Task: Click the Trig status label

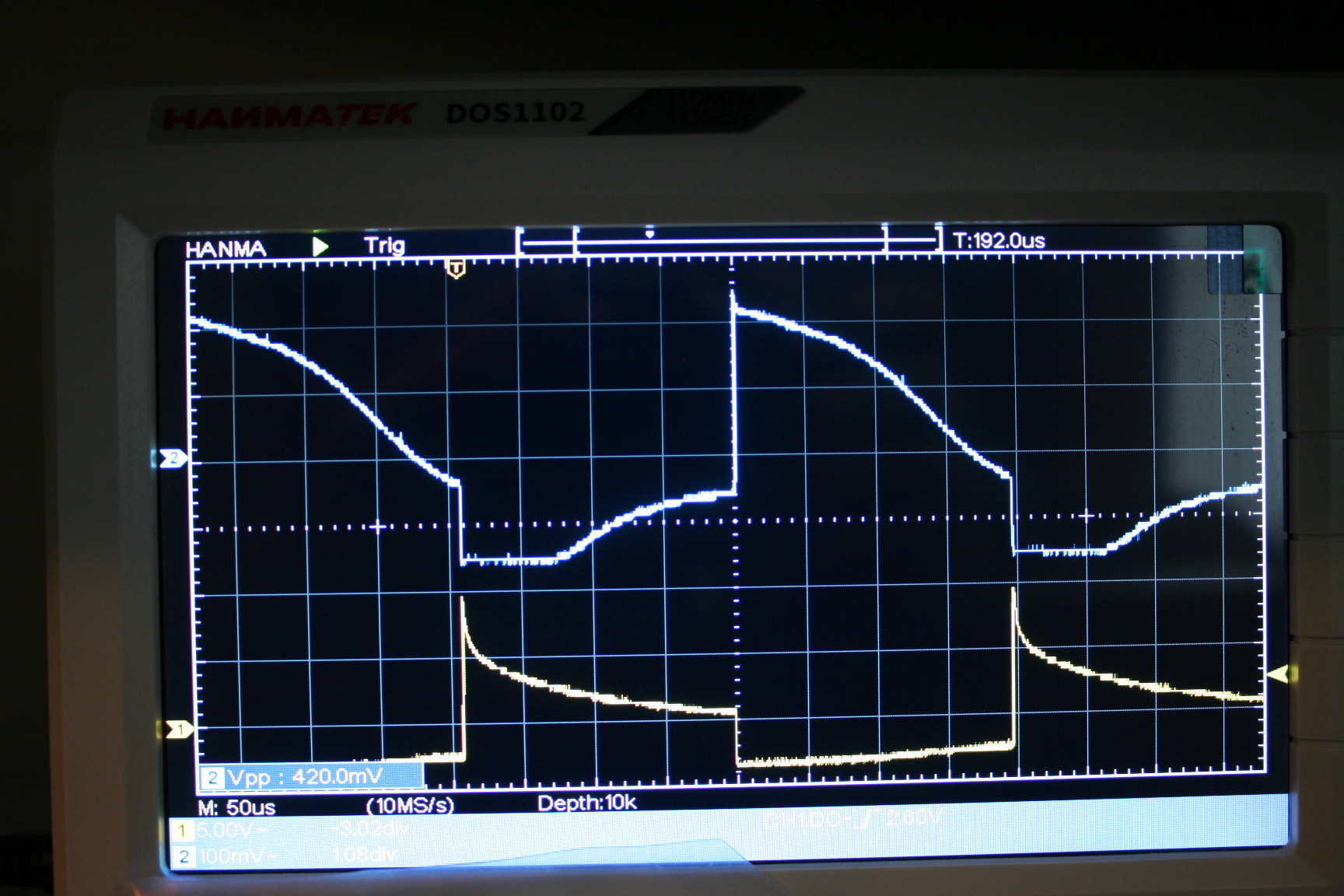Action: click(x=384, y=246)
